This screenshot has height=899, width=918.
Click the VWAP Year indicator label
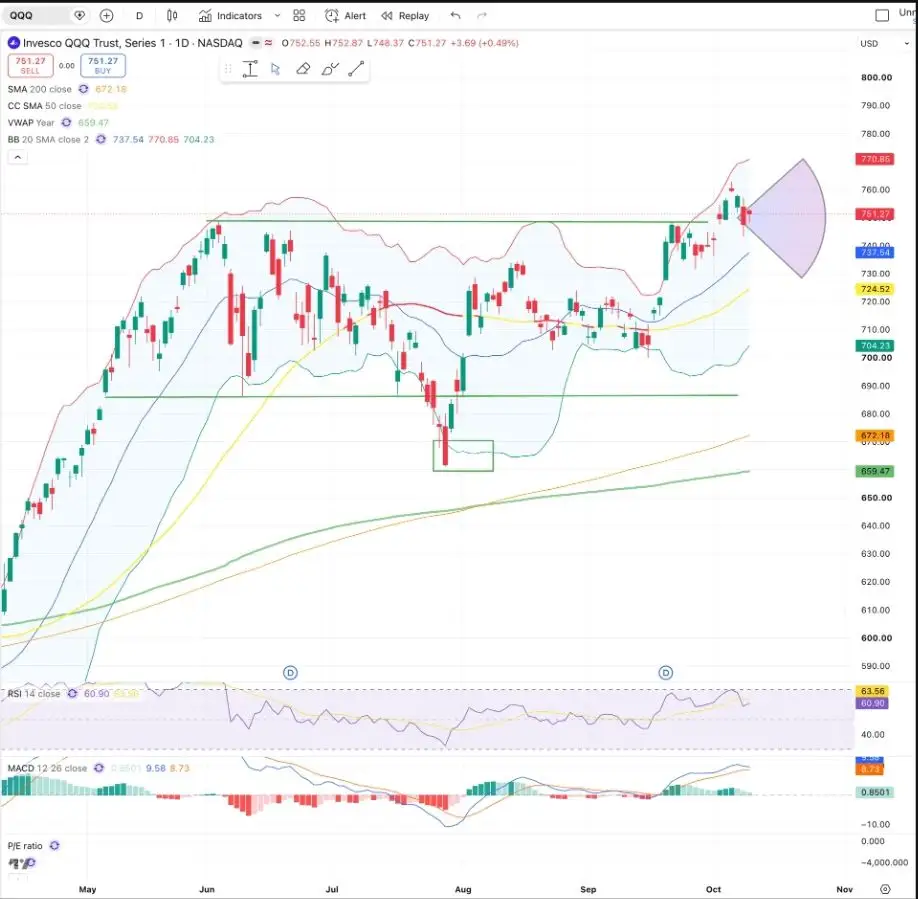[31, 123]
